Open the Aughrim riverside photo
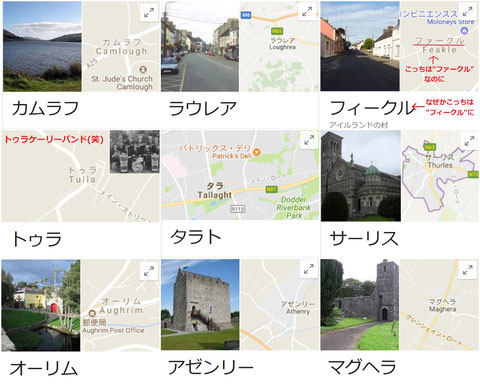 (41, 305)
